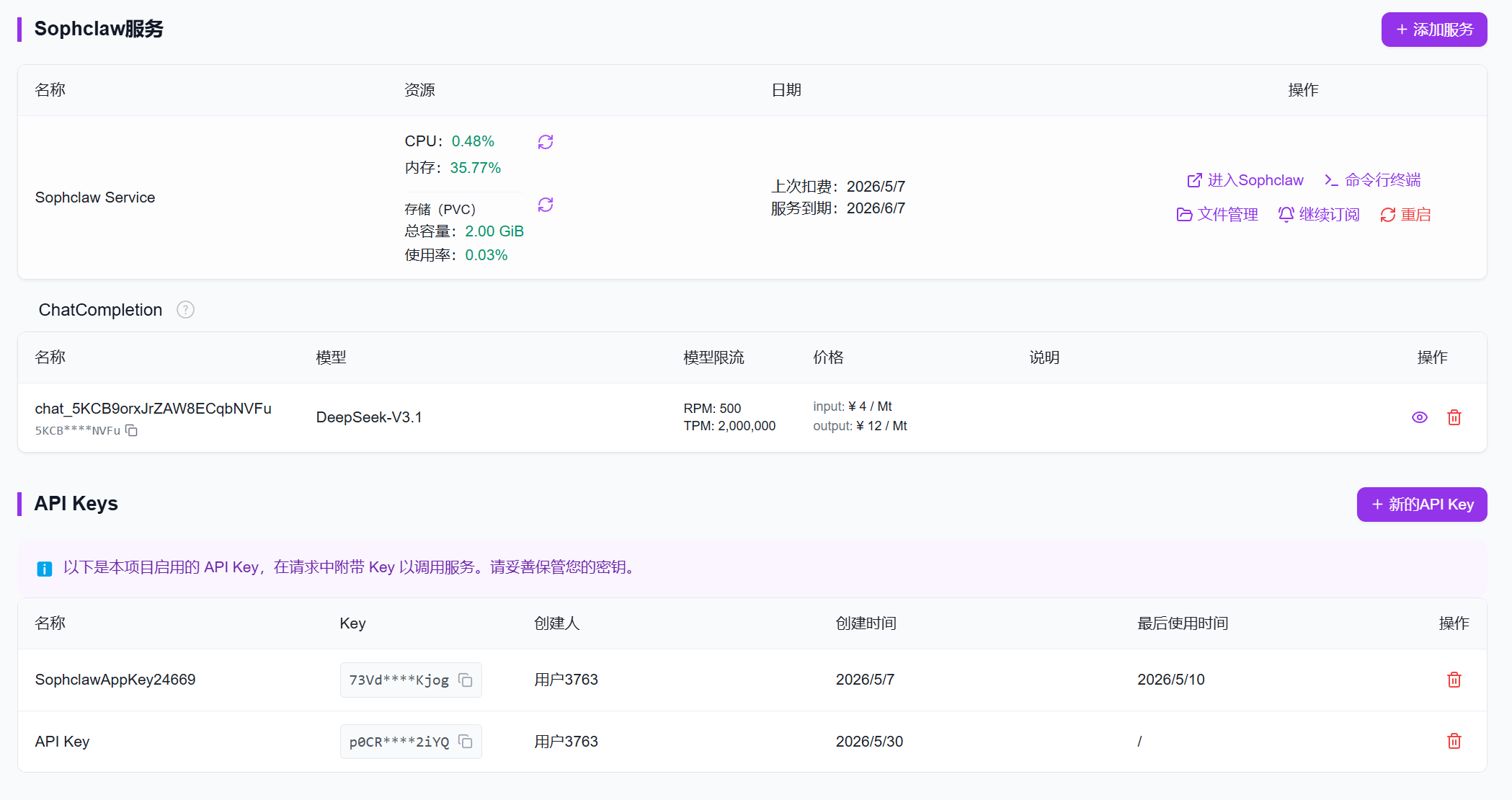Delete the SophclawAppKey24669 key
This screenshot has height=800, width=1512.
pyautogui.click(x=1454, y=680)
